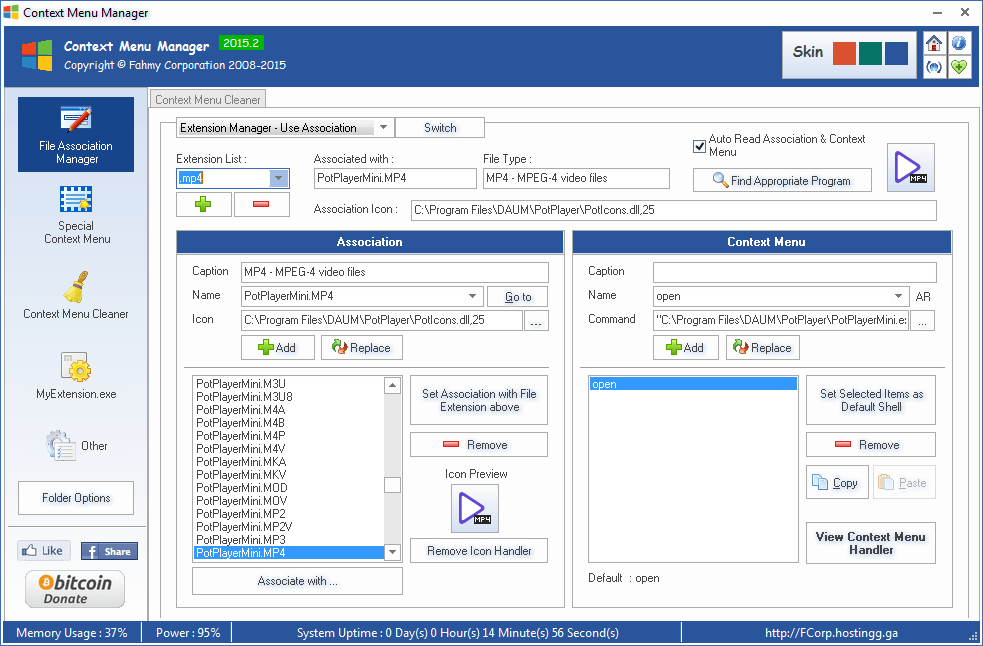
Task: Toggle Auto Read Association & Context Menu
Action: pyautogui.click(x=700, y=146)
